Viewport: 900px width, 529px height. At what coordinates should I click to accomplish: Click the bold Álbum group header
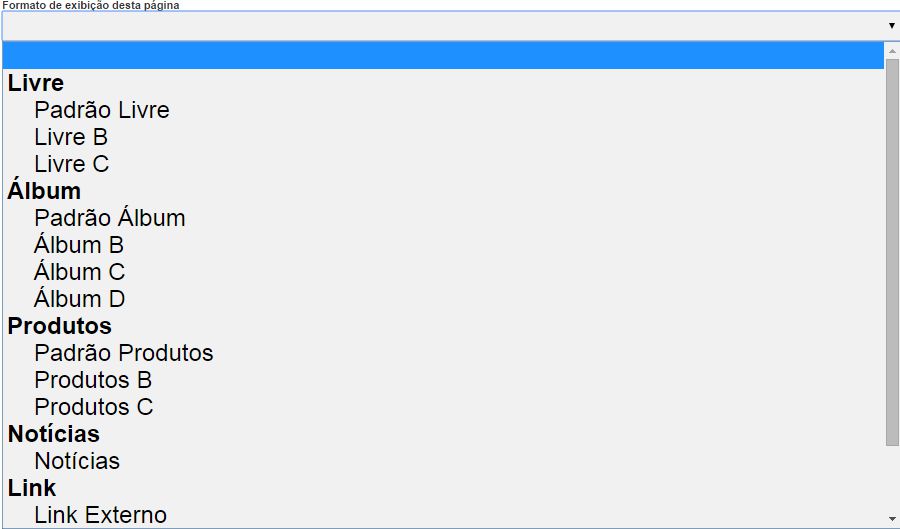tap(44, 191)
